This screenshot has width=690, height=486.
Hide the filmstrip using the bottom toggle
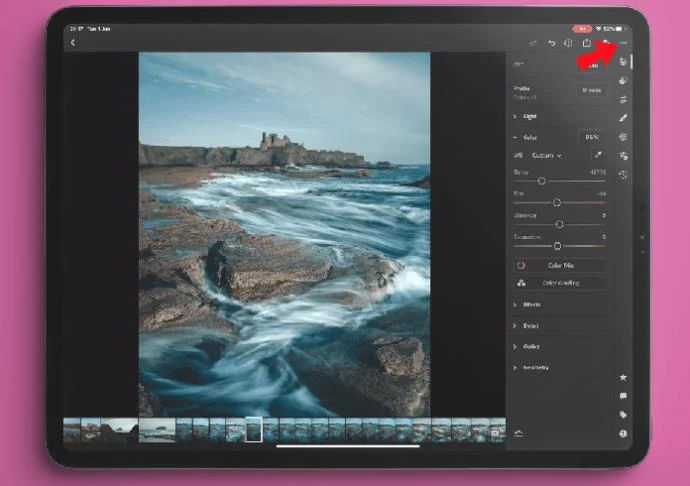pos(518,433)
